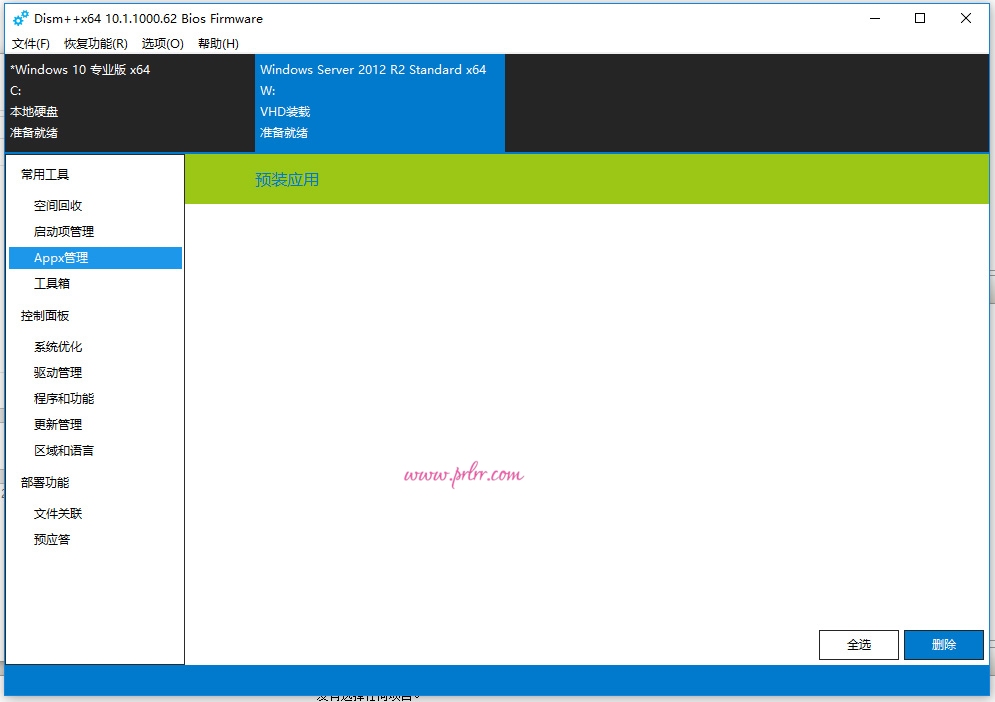Open 驱动管理 in the sidebar

click(57, 372)
